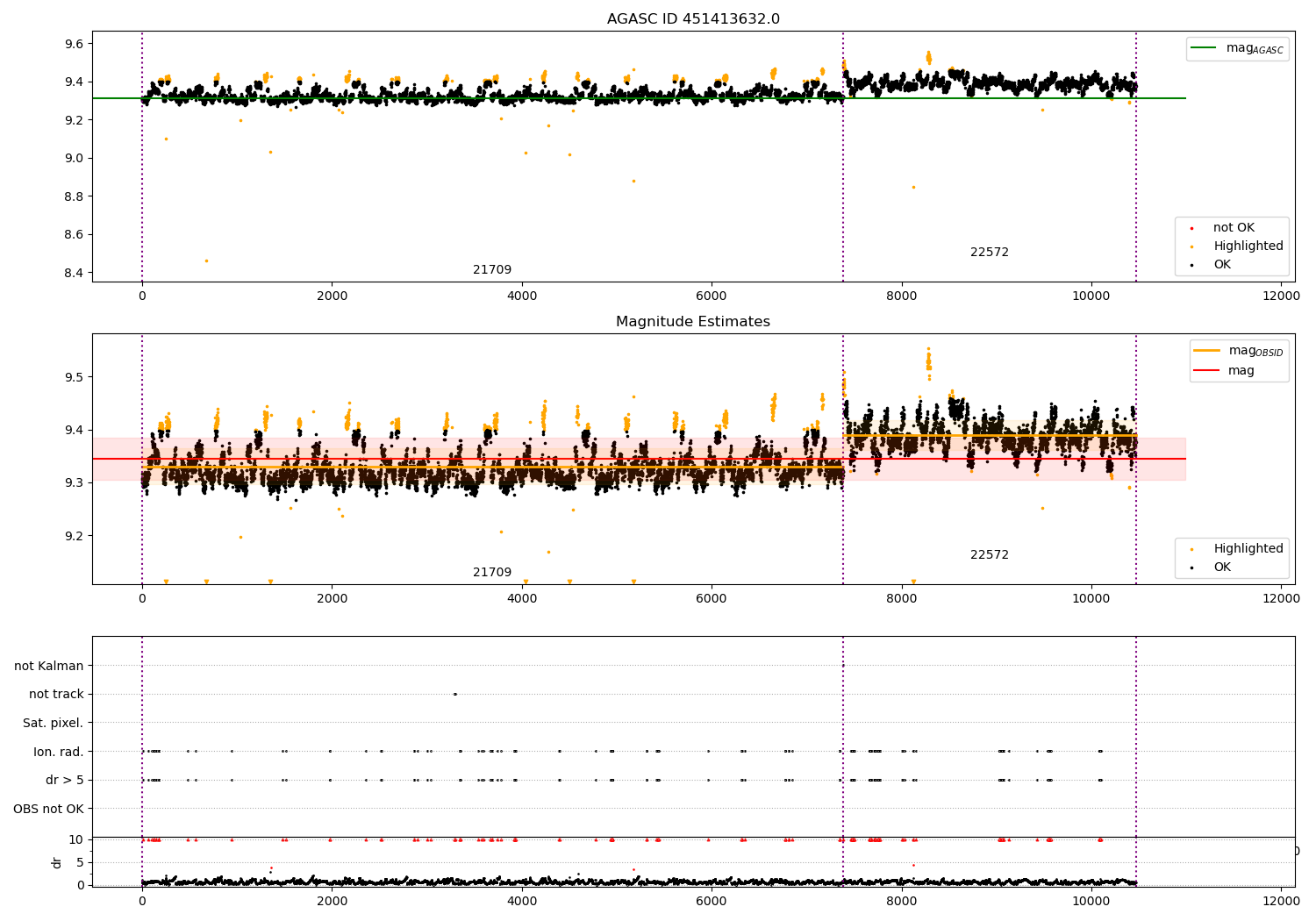Click the 9.3 y-axis tick label
This screenshot has width=1316, height=921.
pyautogui.click(x=75, y=483)
